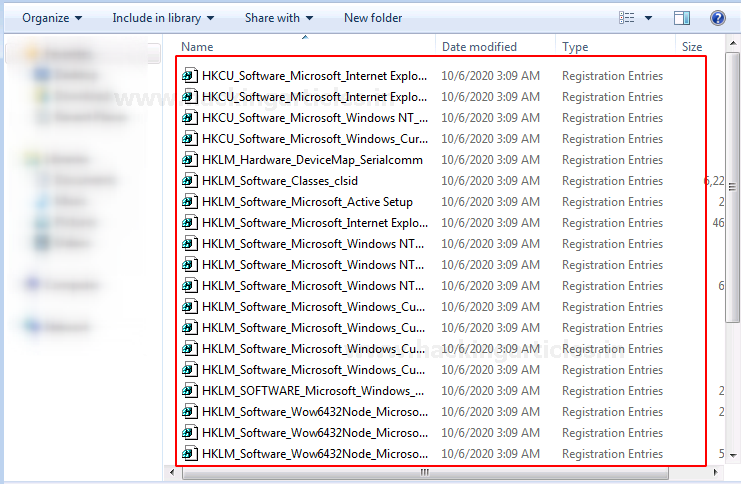
Task: Click Registration Entries type in clsid row
Action: (612, 181)
